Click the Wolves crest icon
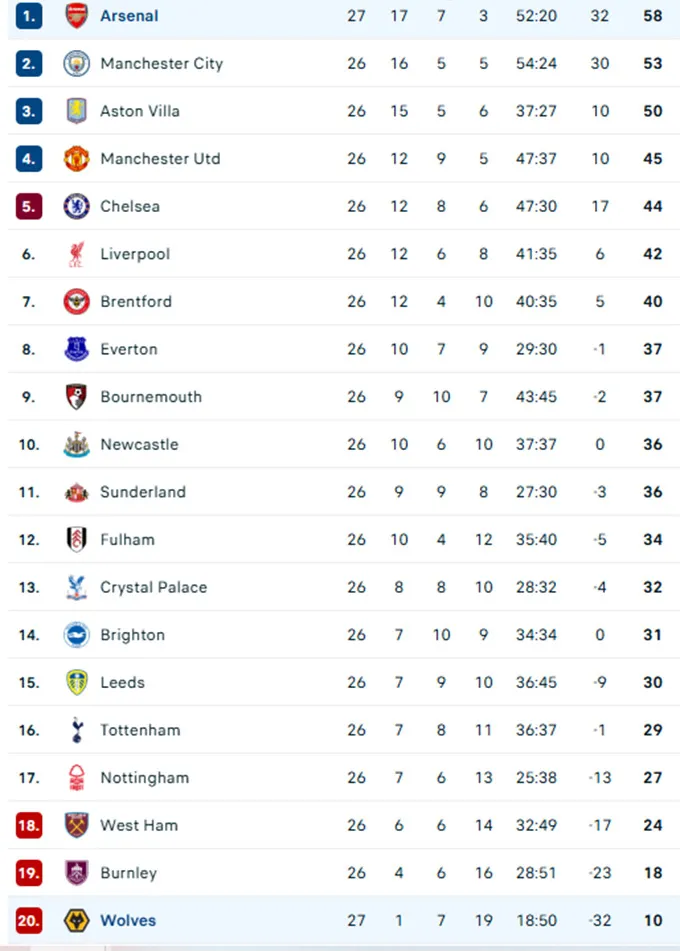680x951 pixels. coord(76,920)
